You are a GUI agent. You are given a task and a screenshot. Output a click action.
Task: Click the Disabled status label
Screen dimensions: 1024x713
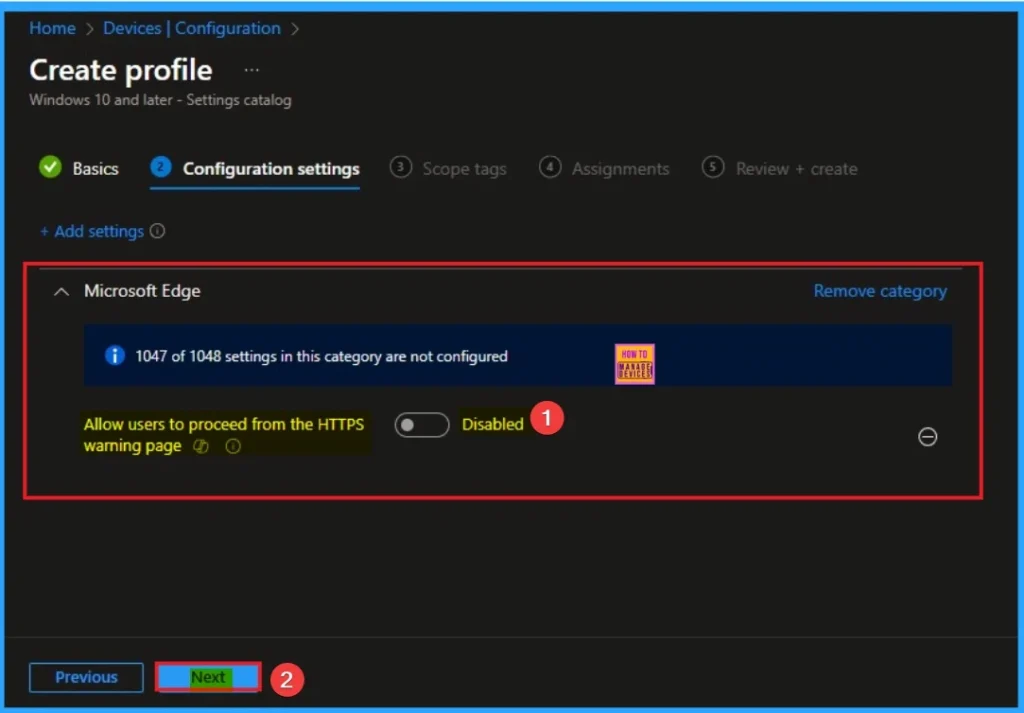tap(492, 424)
